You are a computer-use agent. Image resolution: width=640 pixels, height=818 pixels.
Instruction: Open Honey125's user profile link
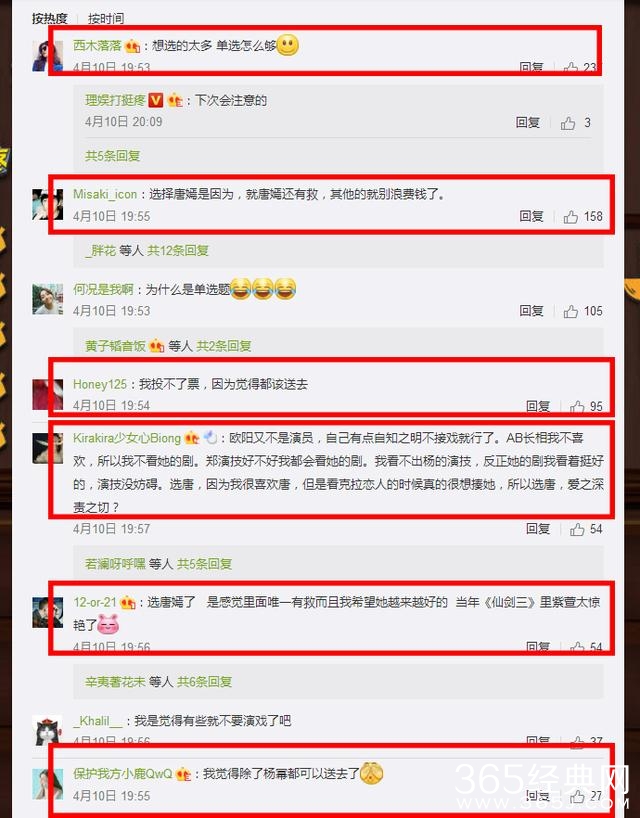(100, 384)
